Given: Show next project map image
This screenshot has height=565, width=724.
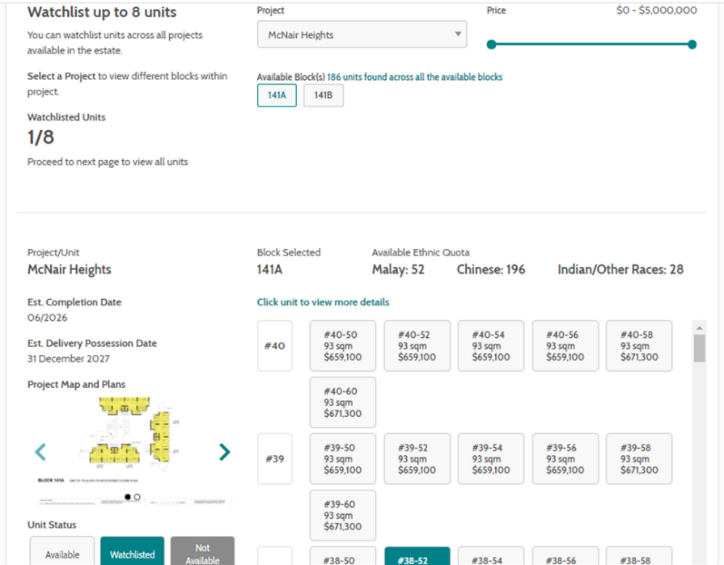Looking at the screenshot, I should (224, 452).
